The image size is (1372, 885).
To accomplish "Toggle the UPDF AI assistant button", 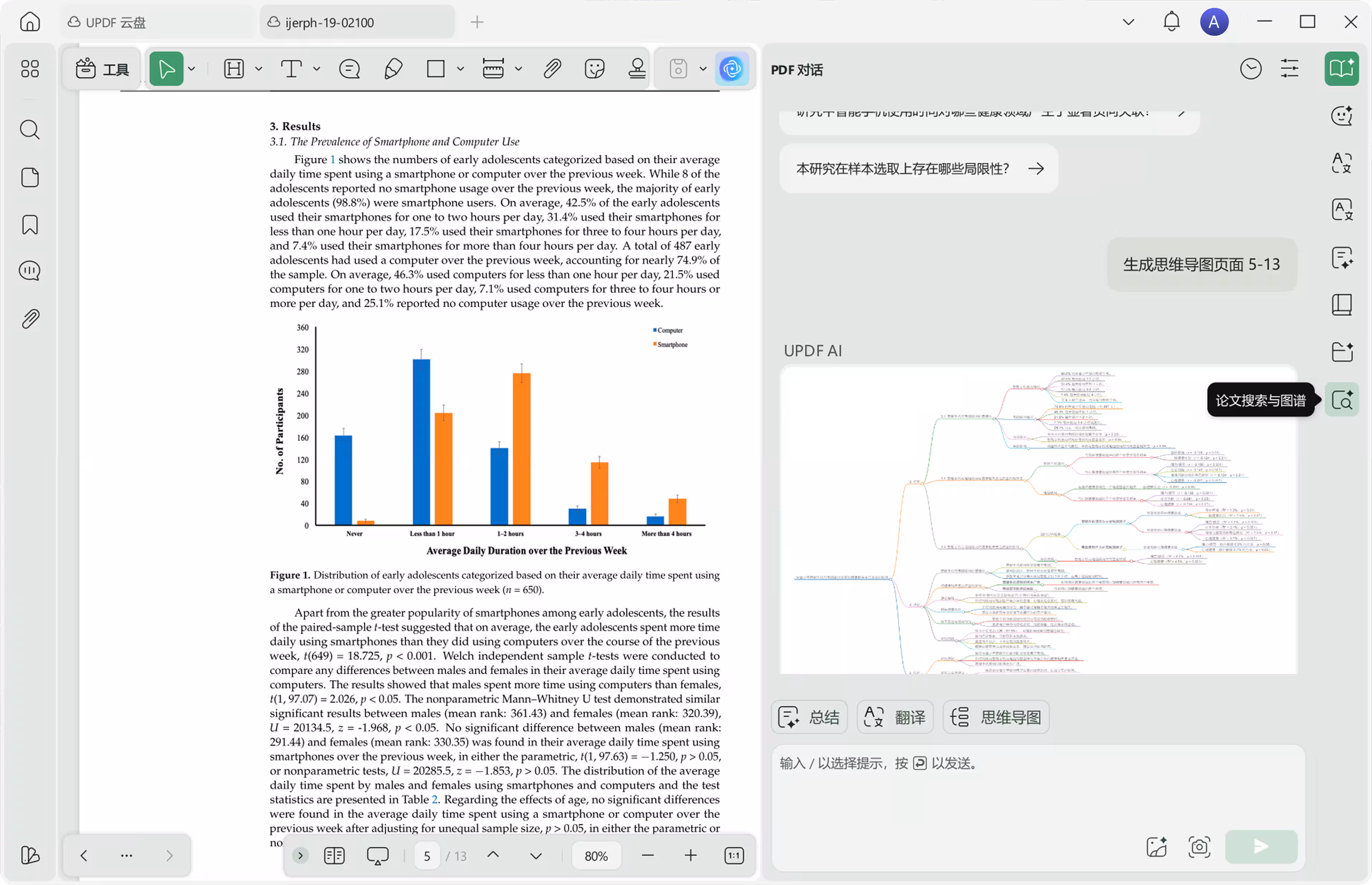I will pos(732,69).
